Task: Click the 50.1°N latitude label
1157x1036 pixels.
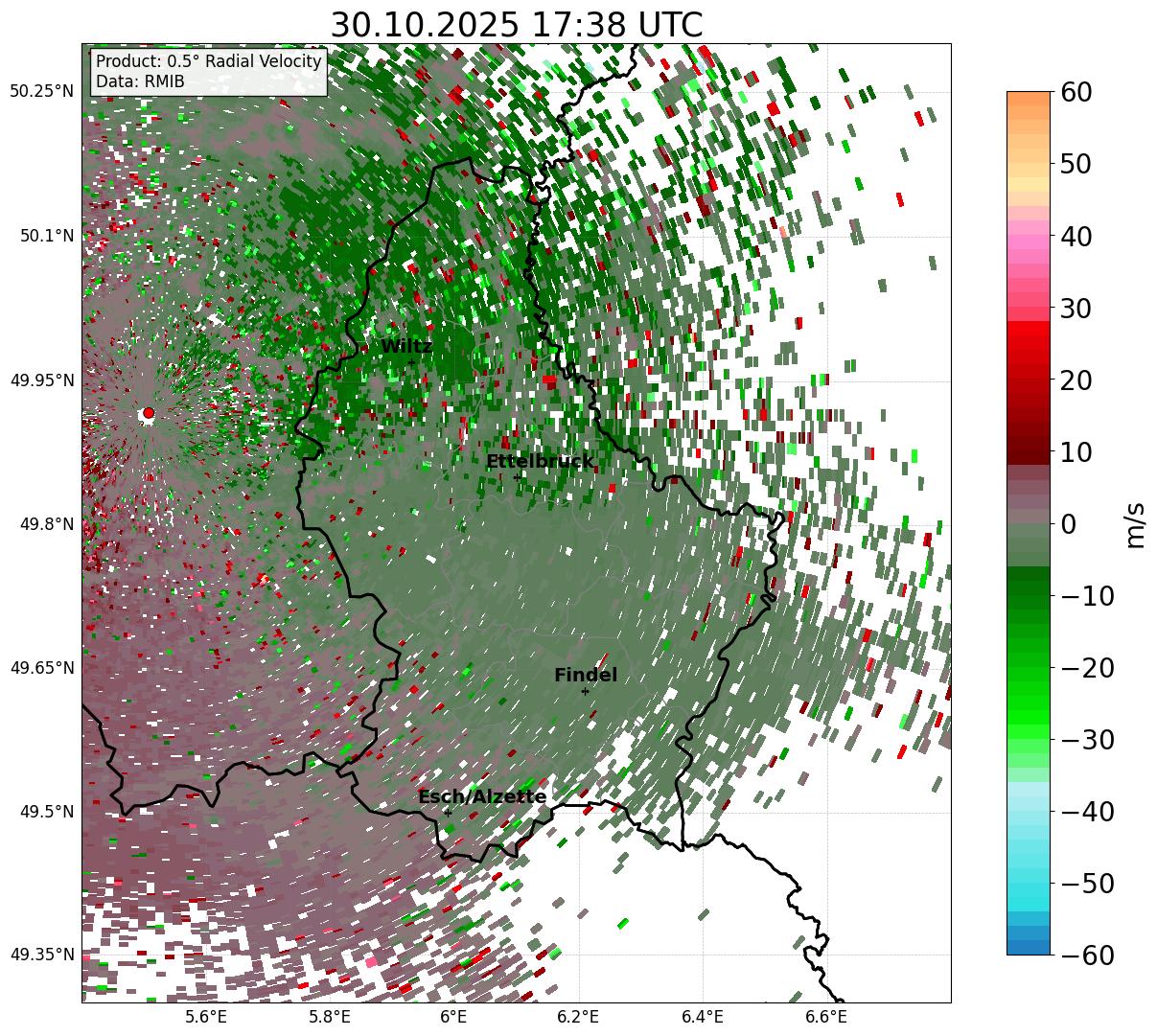Action: [46, 236]
